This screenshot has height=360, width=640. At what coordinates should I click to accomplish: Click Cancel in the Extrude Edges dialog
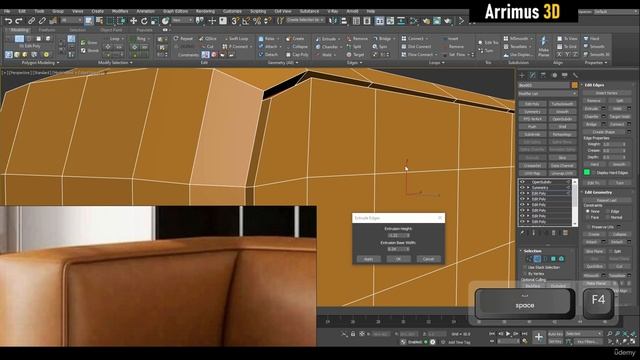[428, 259]
